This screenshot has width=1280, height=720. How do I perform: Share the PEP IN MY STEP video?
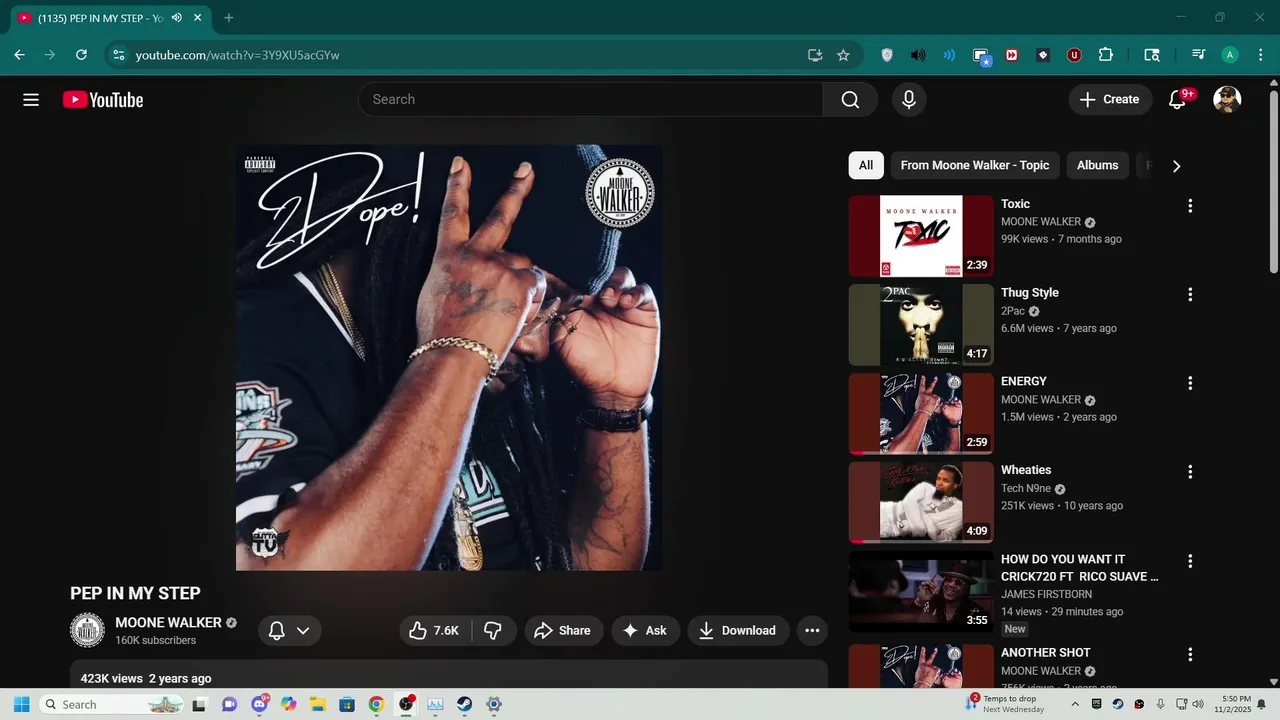pos(563,630)
